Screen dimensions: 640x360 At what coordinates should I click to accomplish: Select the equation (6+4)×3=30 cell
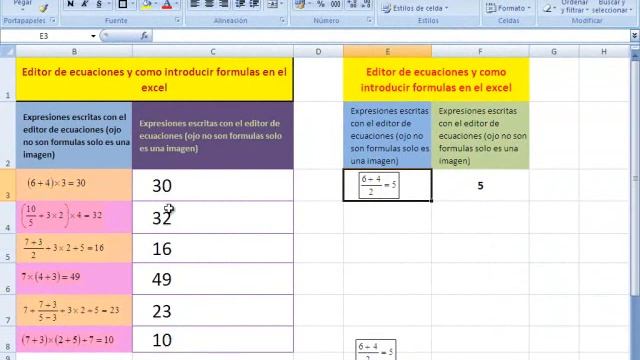pyautogui.click(x=74, y=185)
